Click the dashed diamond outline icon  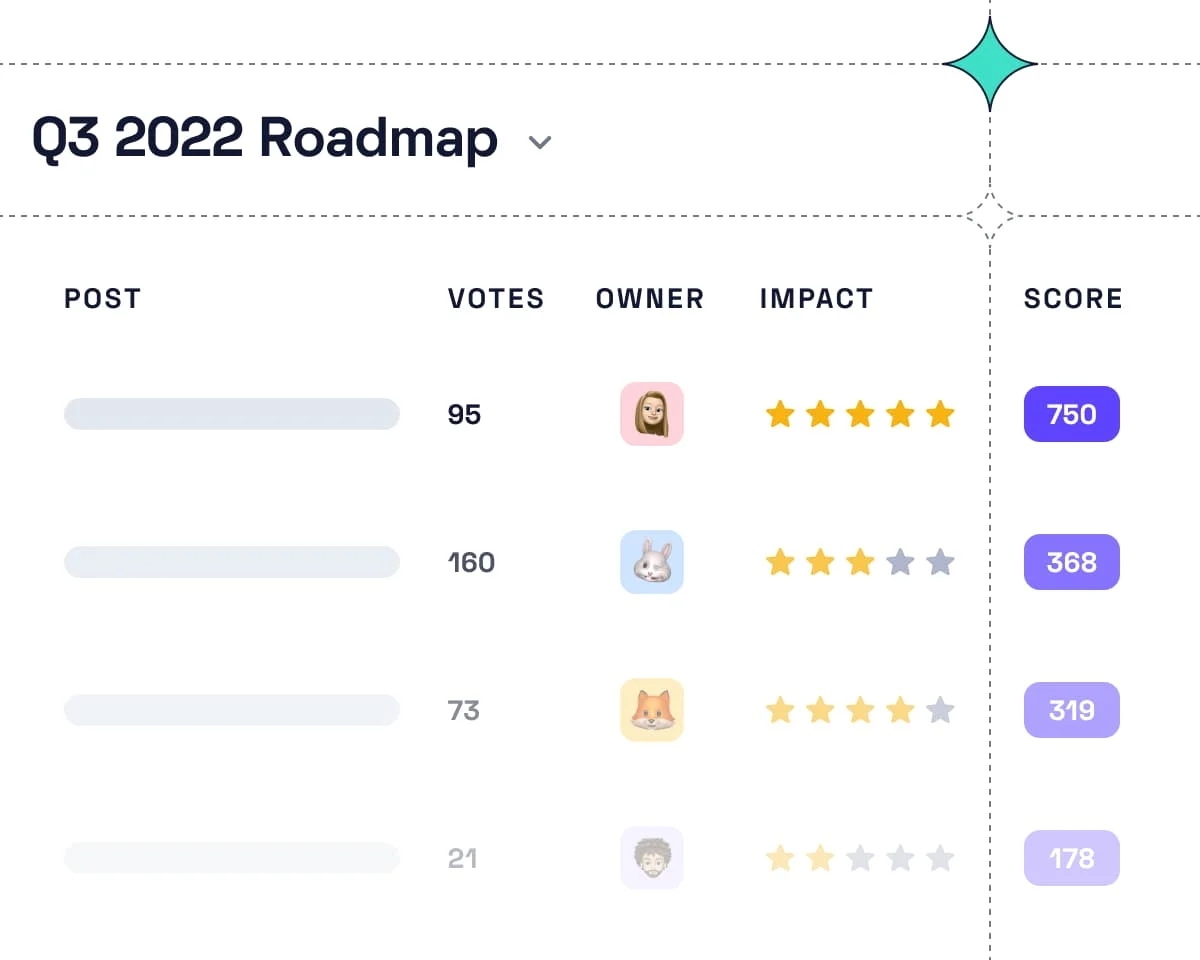[x=989, y=216]
